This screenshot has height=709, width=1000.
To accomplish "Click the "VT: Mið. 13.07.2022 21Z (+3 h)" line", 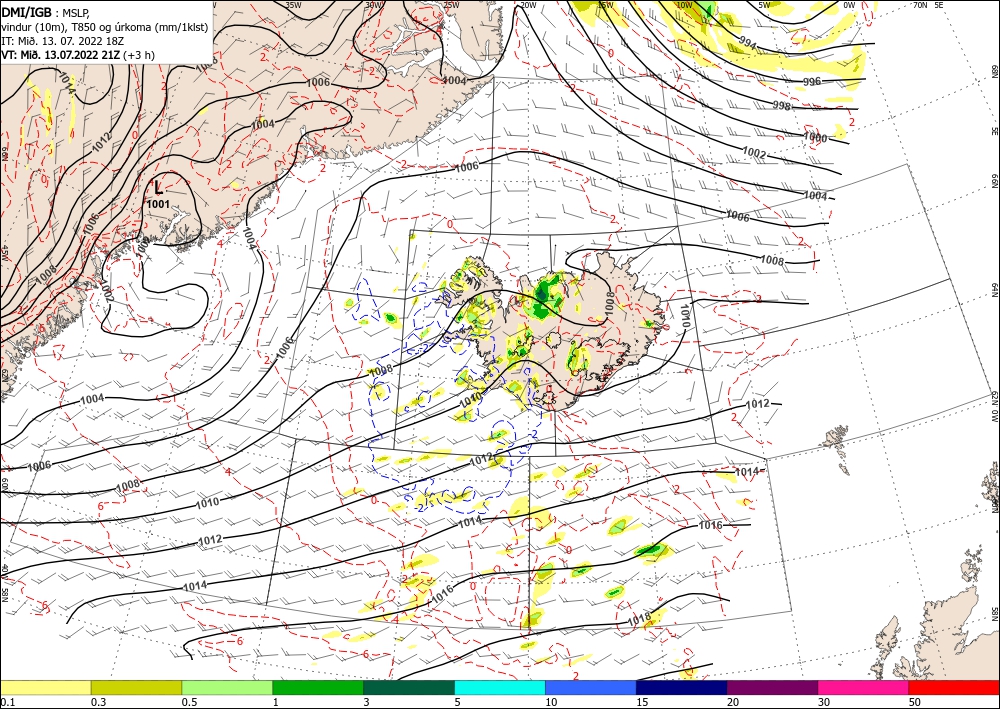I will point(78,55).
